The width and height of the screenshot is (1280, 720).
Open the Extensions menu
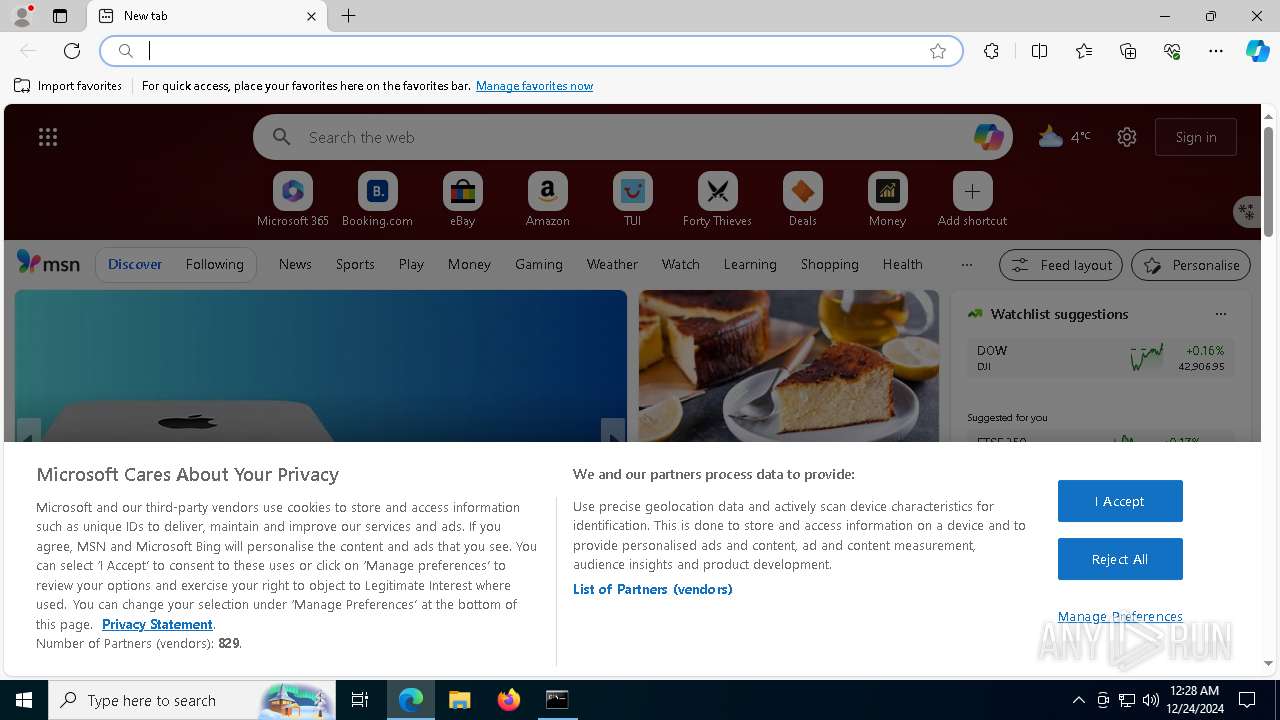click(x=991, y=51)
